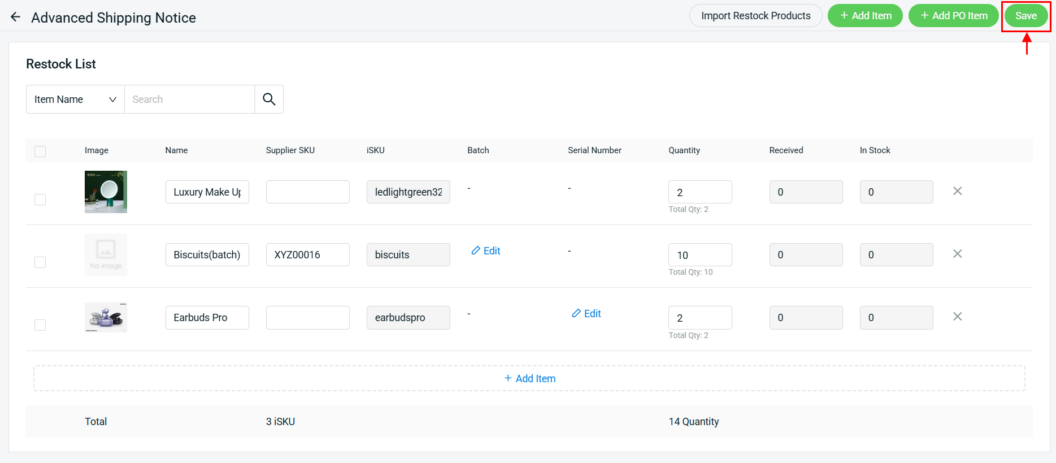Click Import Restock Products button
This screenshot has width=1056, height=463.
point(755,16)
